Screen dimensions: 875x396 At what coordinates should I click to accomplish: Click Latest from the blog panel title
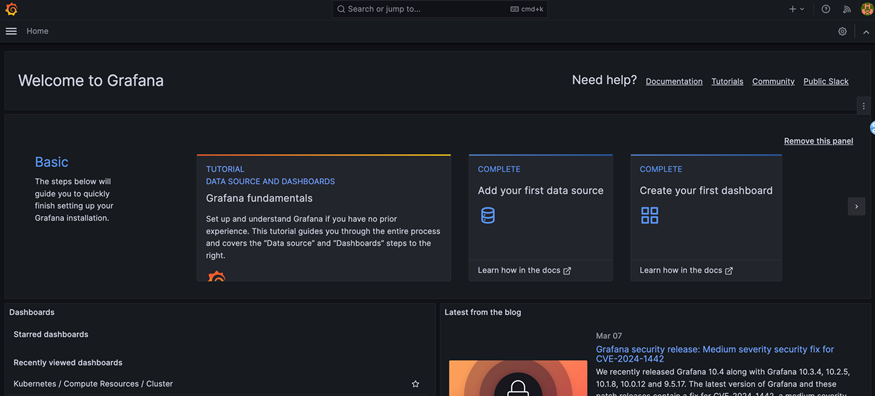pyautogui.click(x=483, y=312)
